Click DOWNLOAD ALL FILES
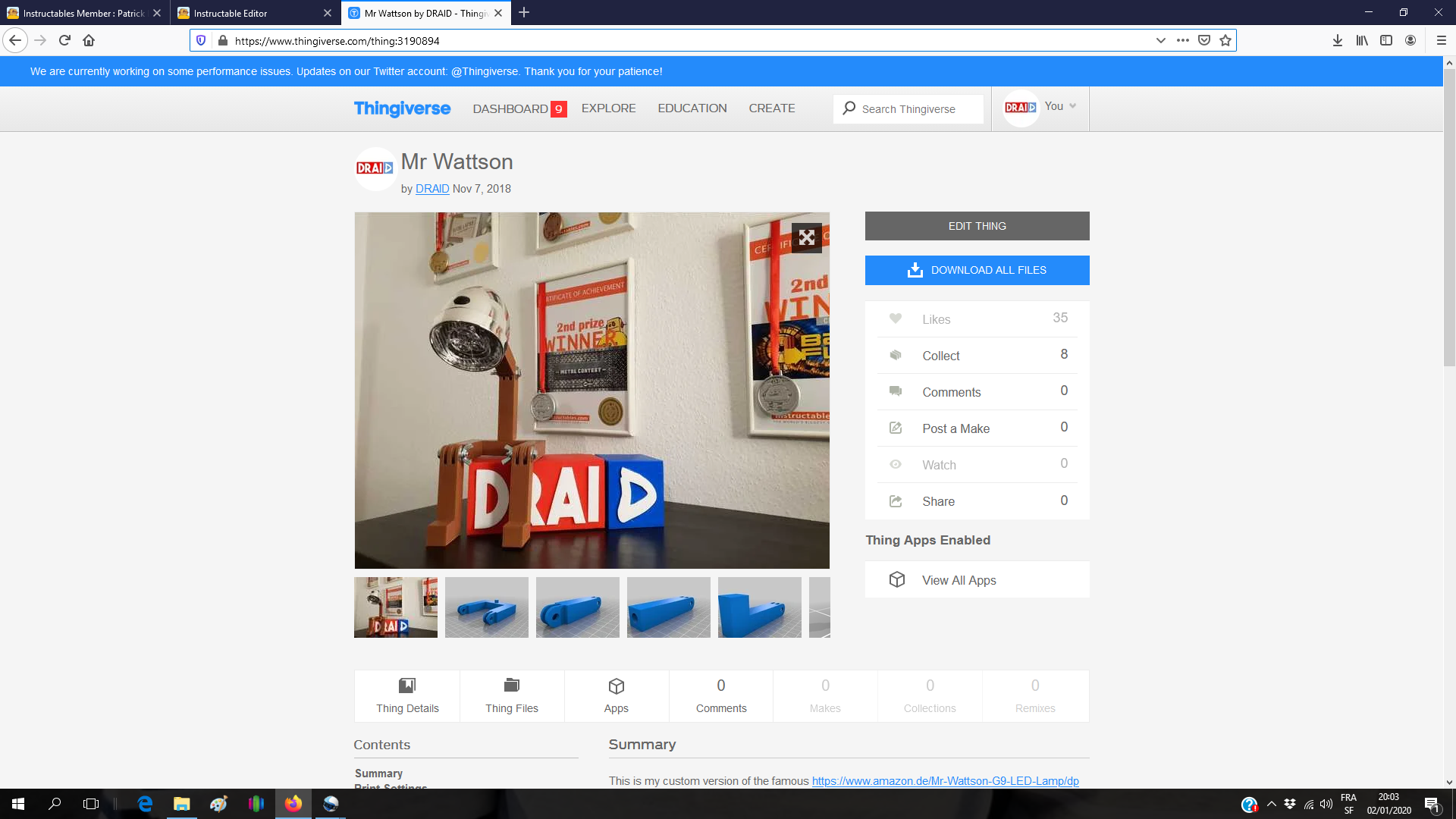1456x819 pixels. (977, 270)
